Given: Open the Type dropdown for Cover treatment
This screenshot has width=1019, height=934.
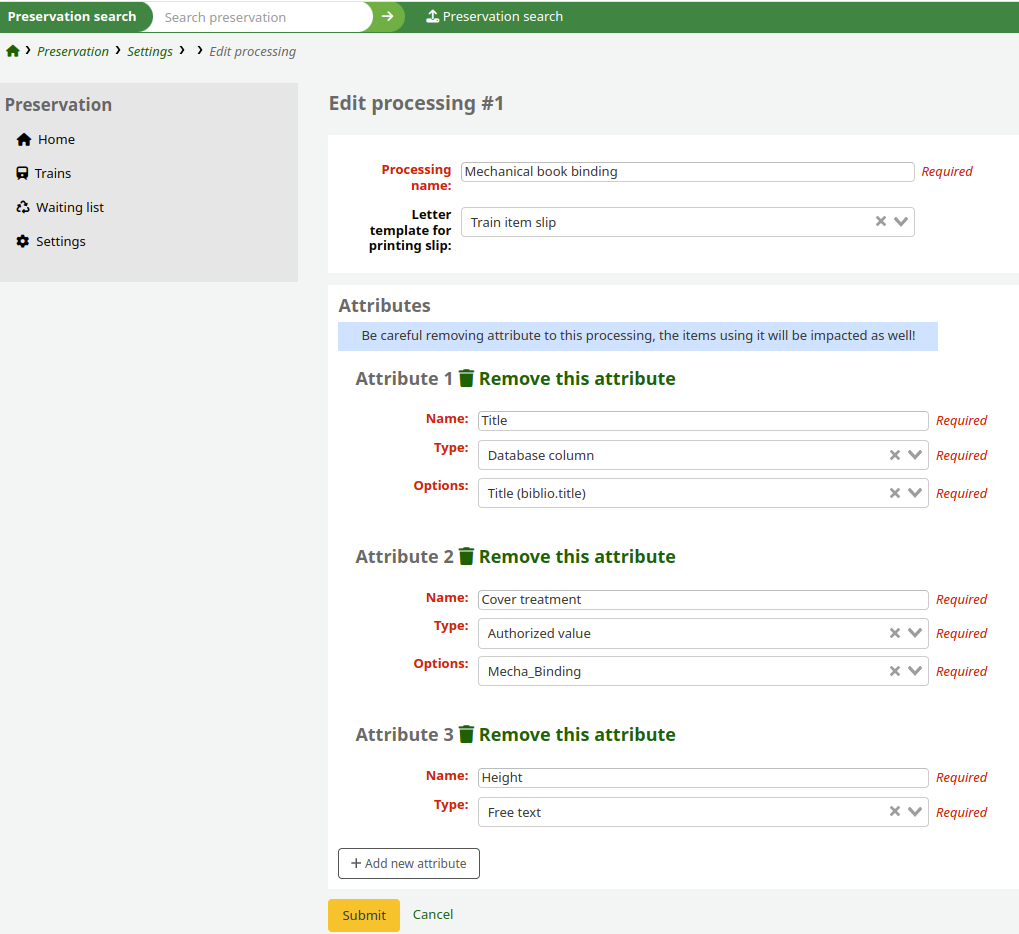Looking at the screenshot, I should pyautogui.click(x=913, y=633).
